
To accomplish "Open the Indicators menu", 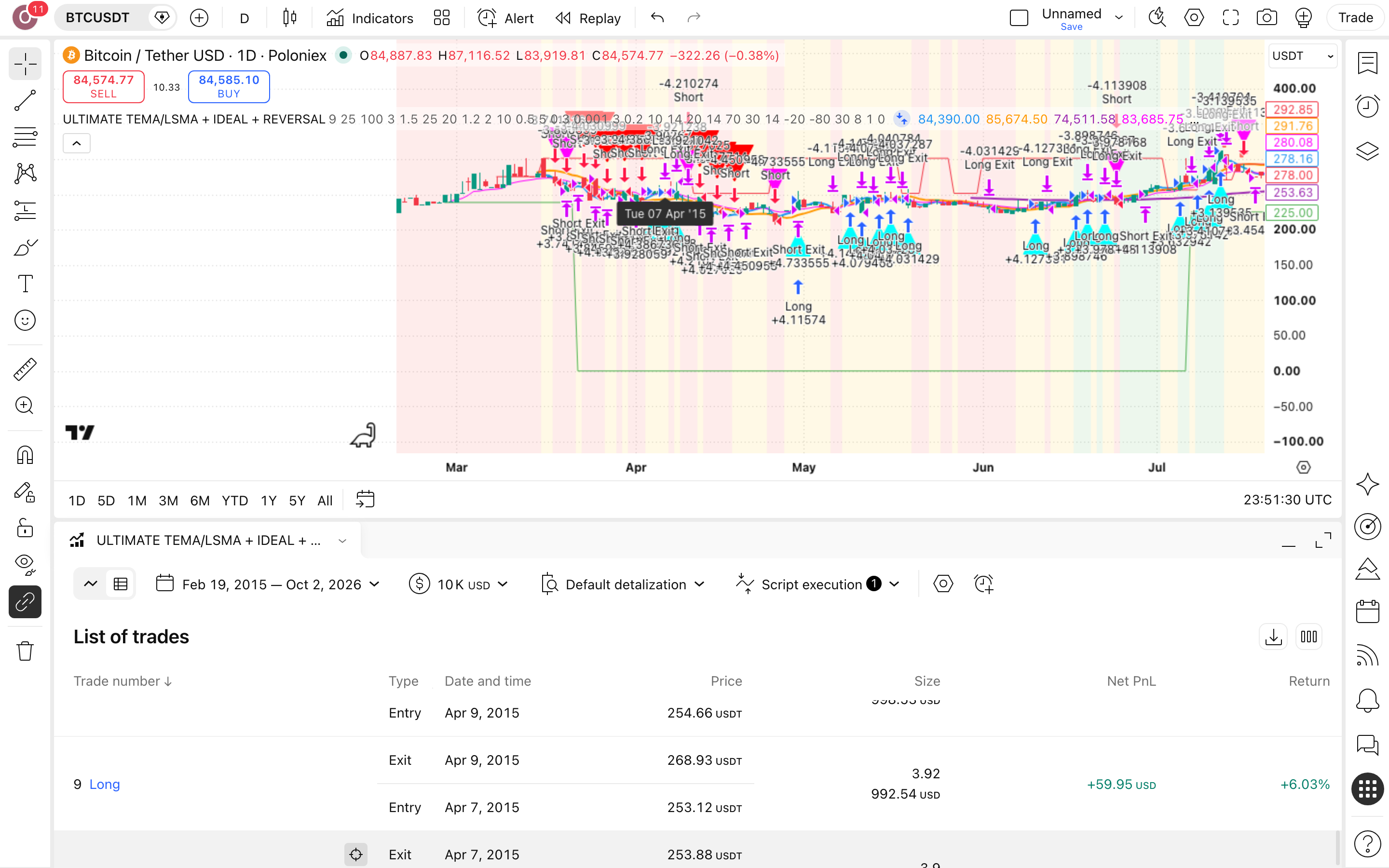I will (x=369, y=18).
